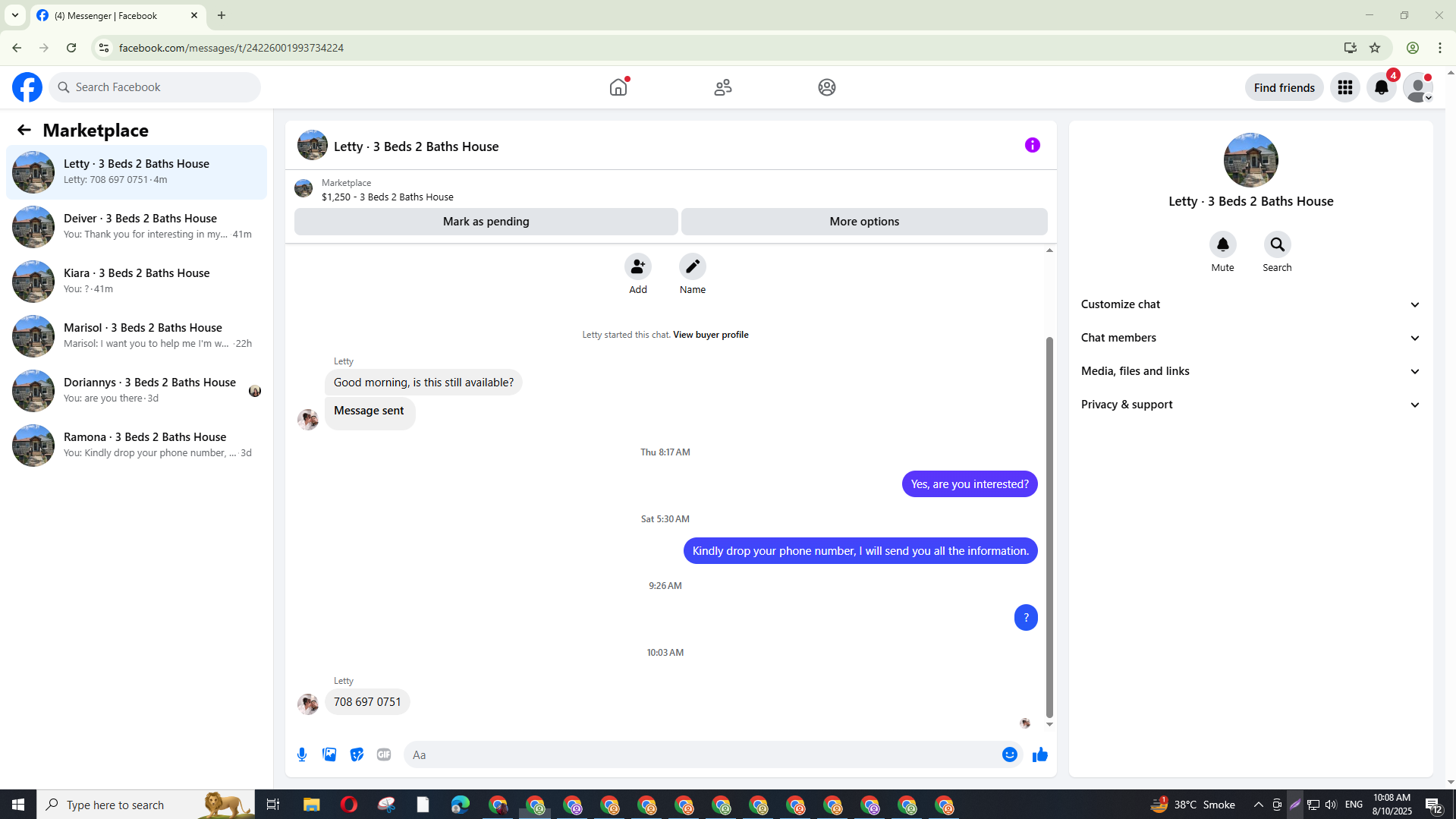The image size is (1456, 819).
Task: Send a voice clip with microphone icon
Action: (302, 754)
